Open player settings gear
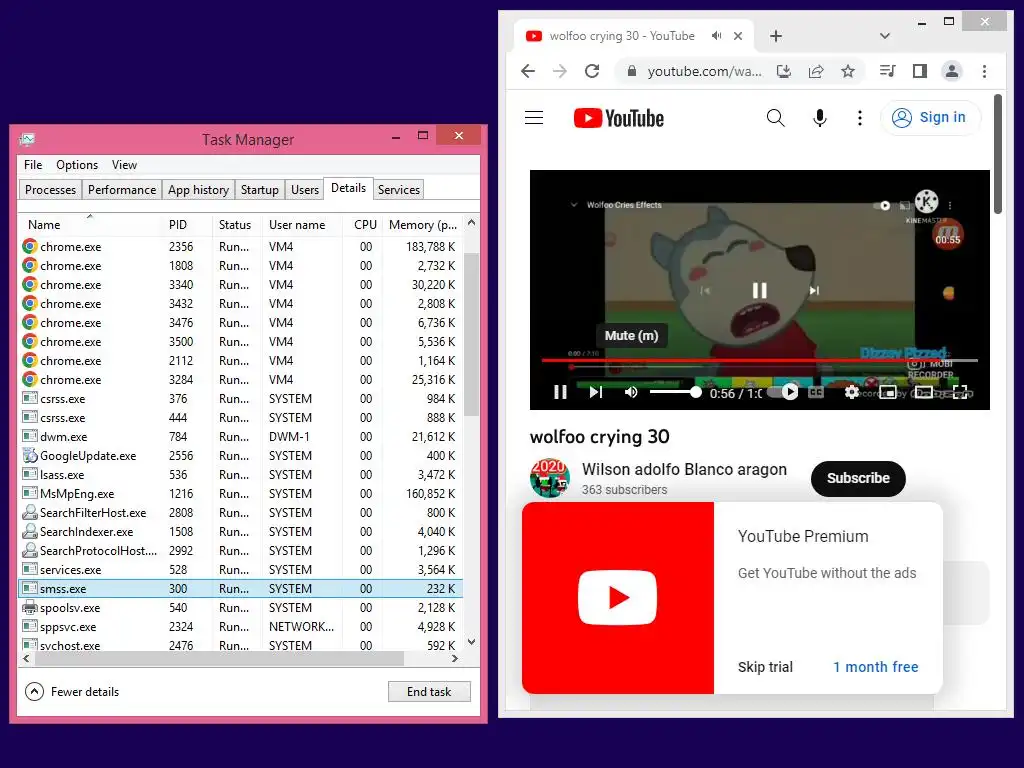This screenshot has height=768, width=1024. coord(852,392)
